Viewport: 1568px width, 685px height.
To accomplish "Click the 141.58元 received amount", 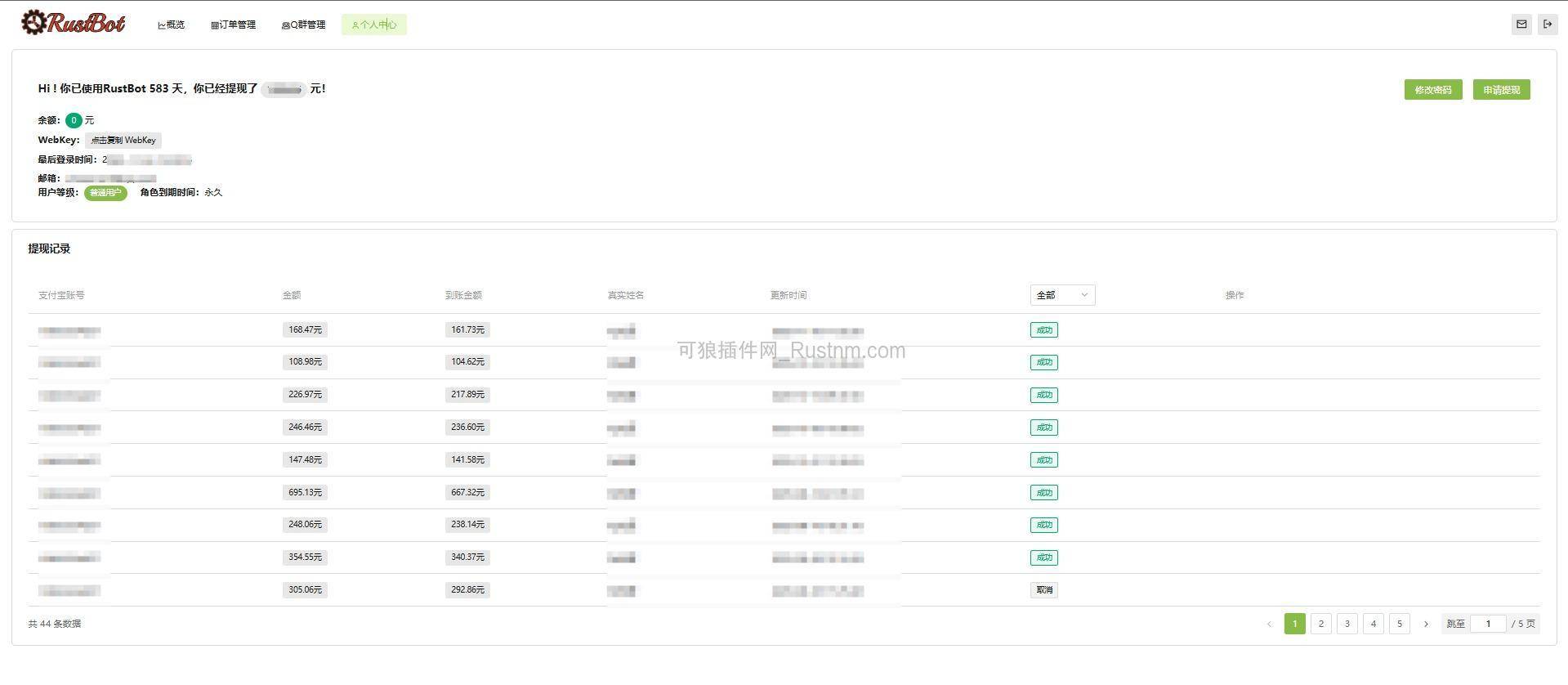I will (x=467, y=460).
